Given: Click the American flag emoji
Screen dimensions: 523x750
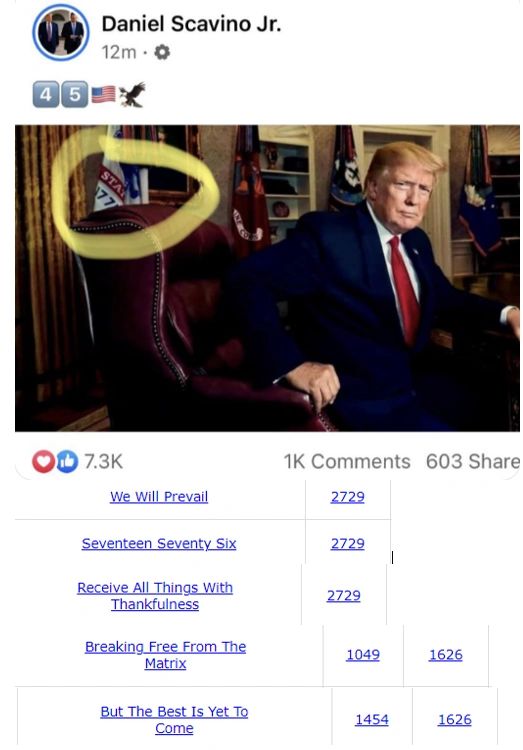Looking at the screenshot, I should (x=103, y=94).
